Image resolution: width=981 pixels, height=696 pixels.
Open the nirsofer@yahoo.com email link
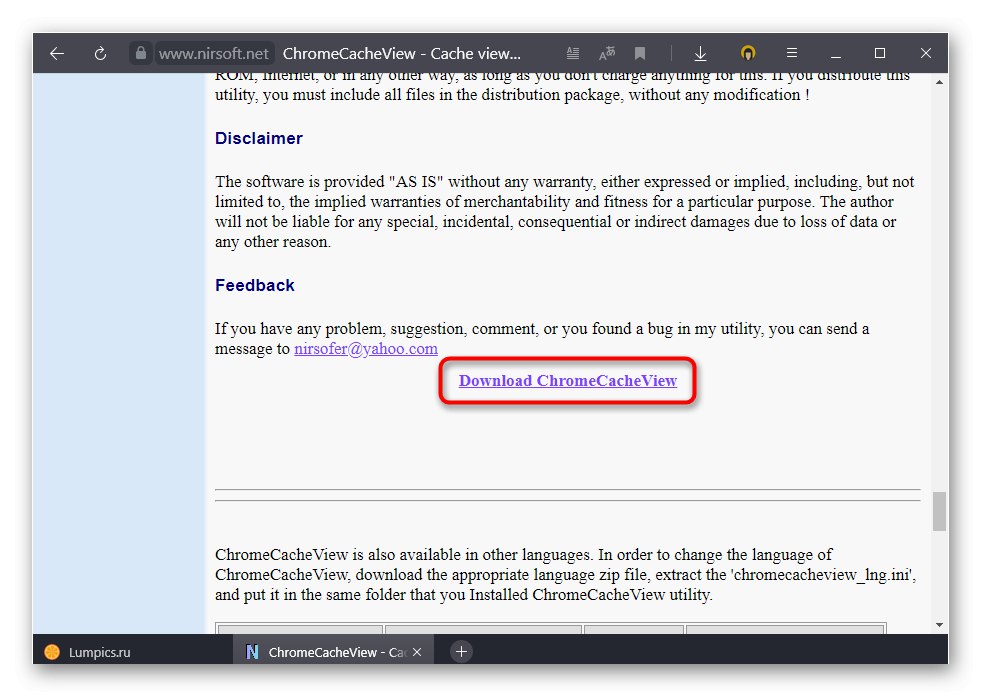coord(366,349)
